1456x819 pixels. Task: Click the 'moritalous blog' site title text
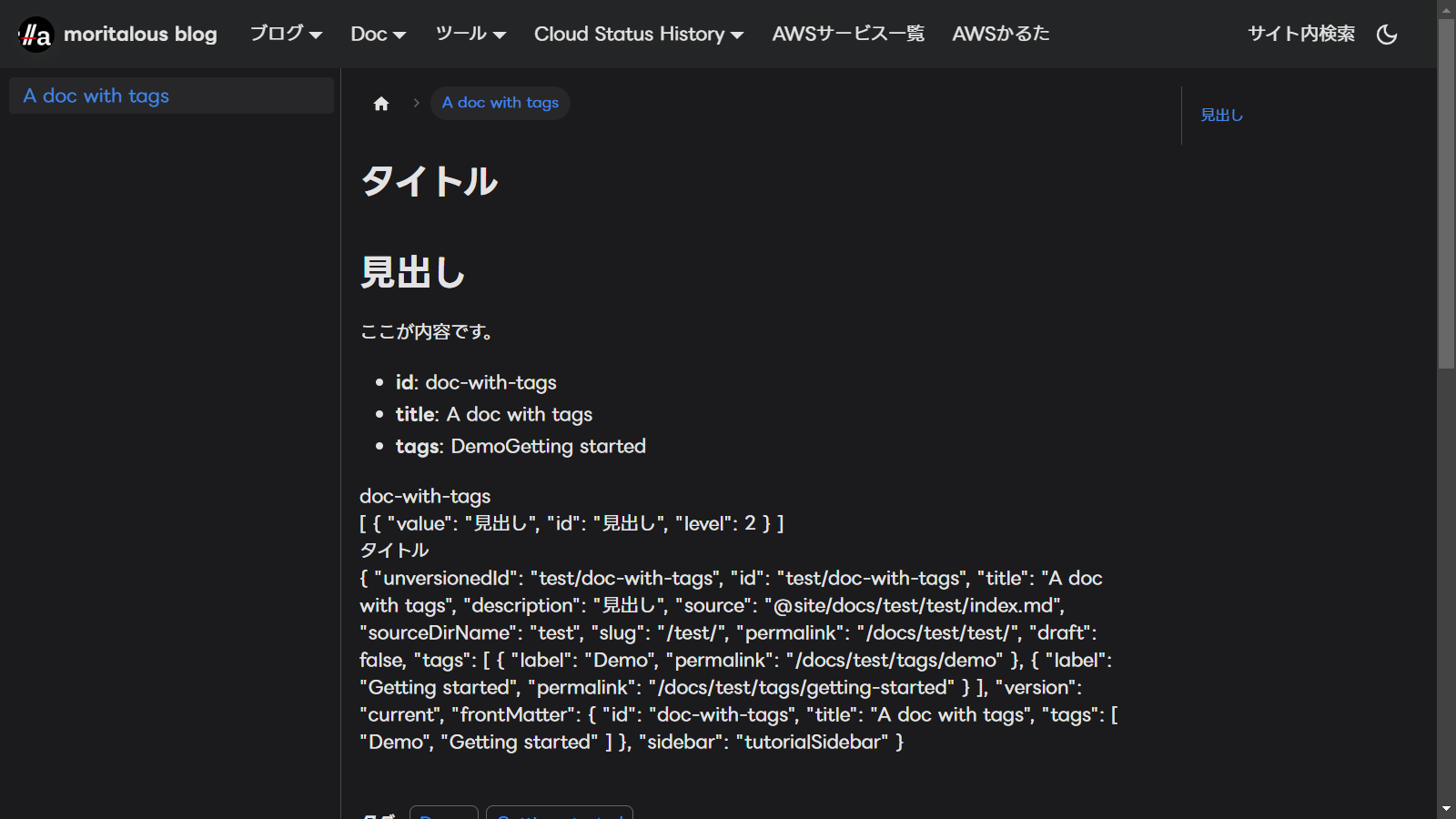point(140,35)
